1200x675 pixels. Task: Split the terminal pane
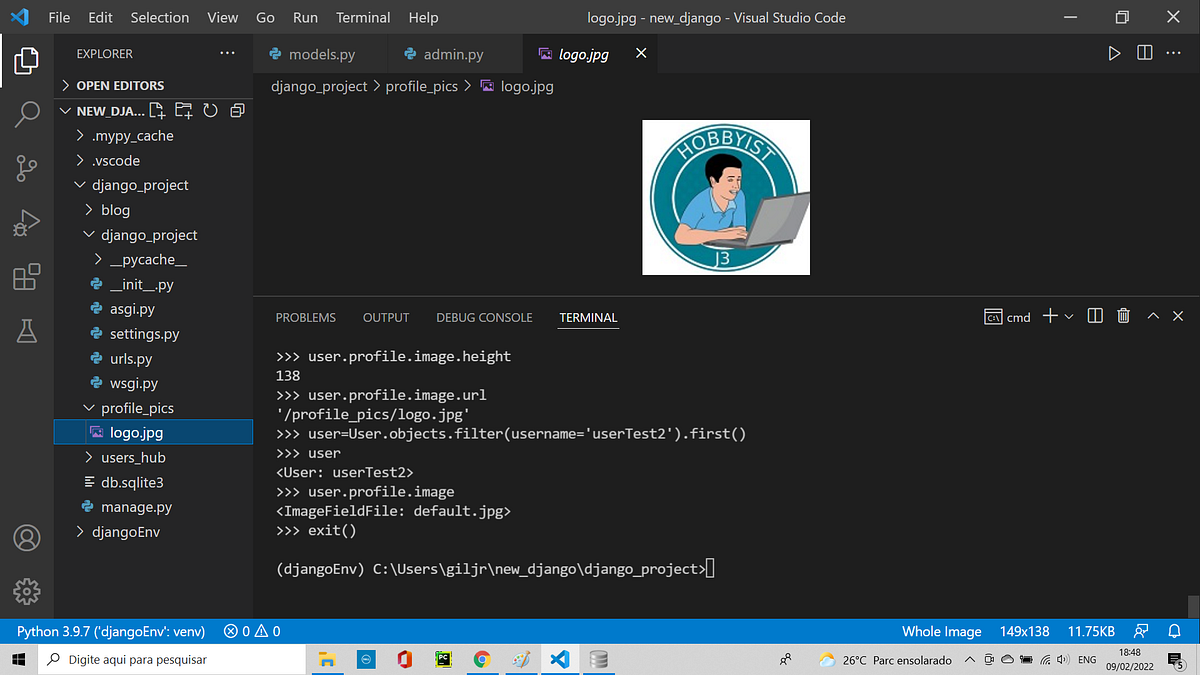coord(1094,315)
